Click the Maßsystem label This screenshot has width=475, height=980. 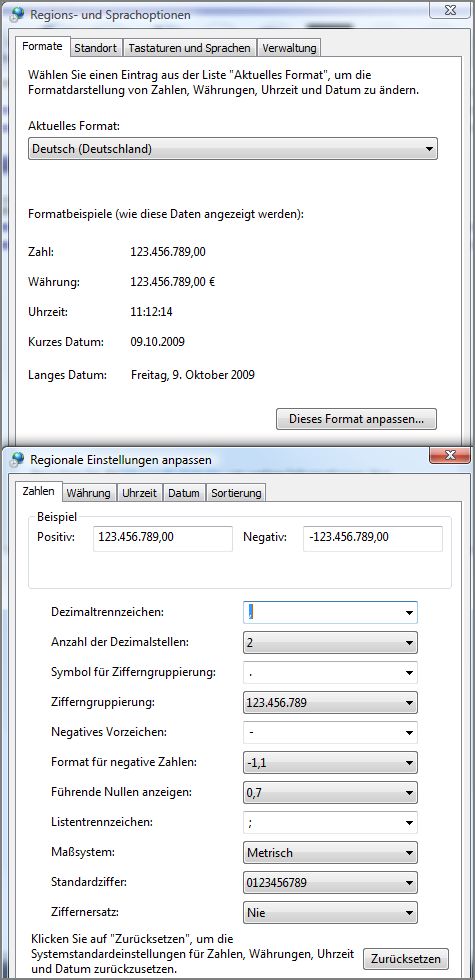[82, 852]
